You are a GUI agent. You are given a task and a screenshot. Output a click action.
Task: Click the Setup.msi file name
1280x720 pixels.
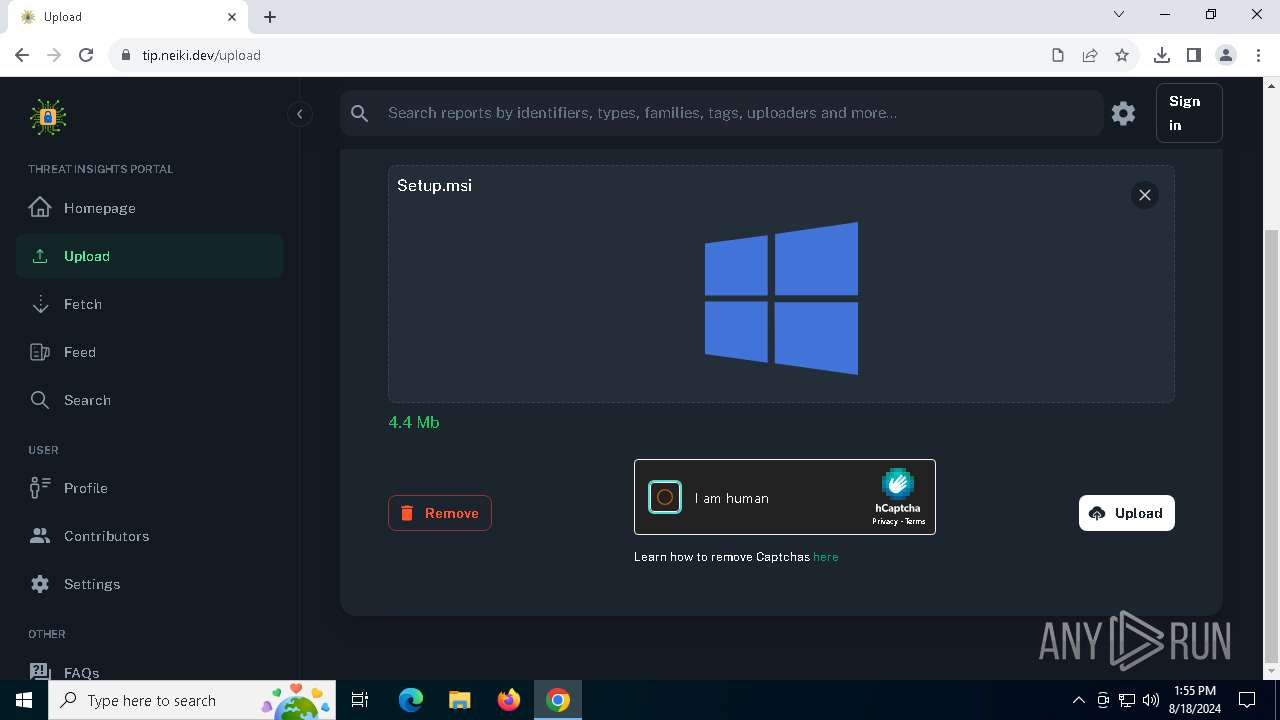point(434,185)
